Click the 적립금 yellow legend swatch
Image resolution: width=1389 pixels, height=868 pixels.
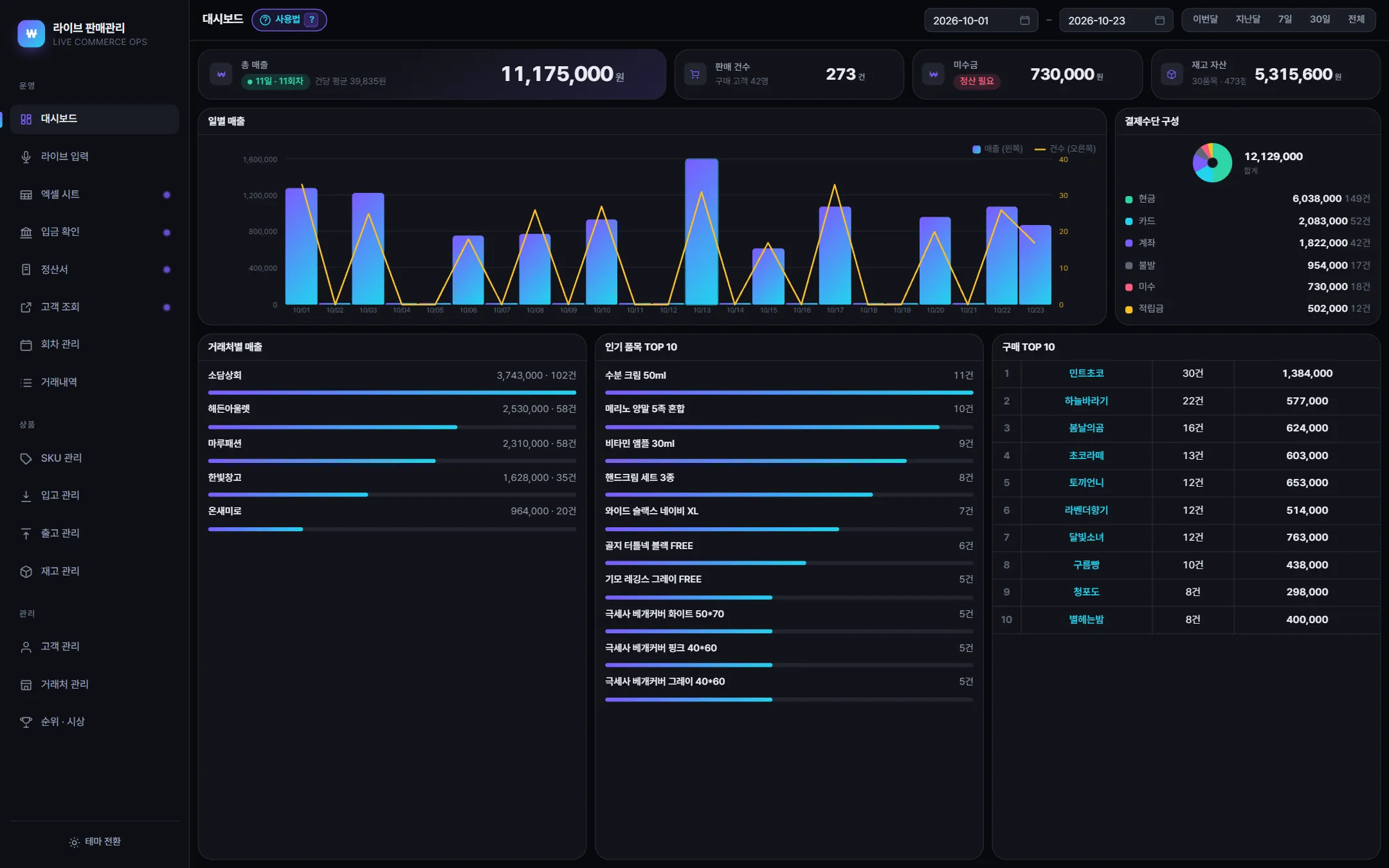click(x=1129, y=310)
